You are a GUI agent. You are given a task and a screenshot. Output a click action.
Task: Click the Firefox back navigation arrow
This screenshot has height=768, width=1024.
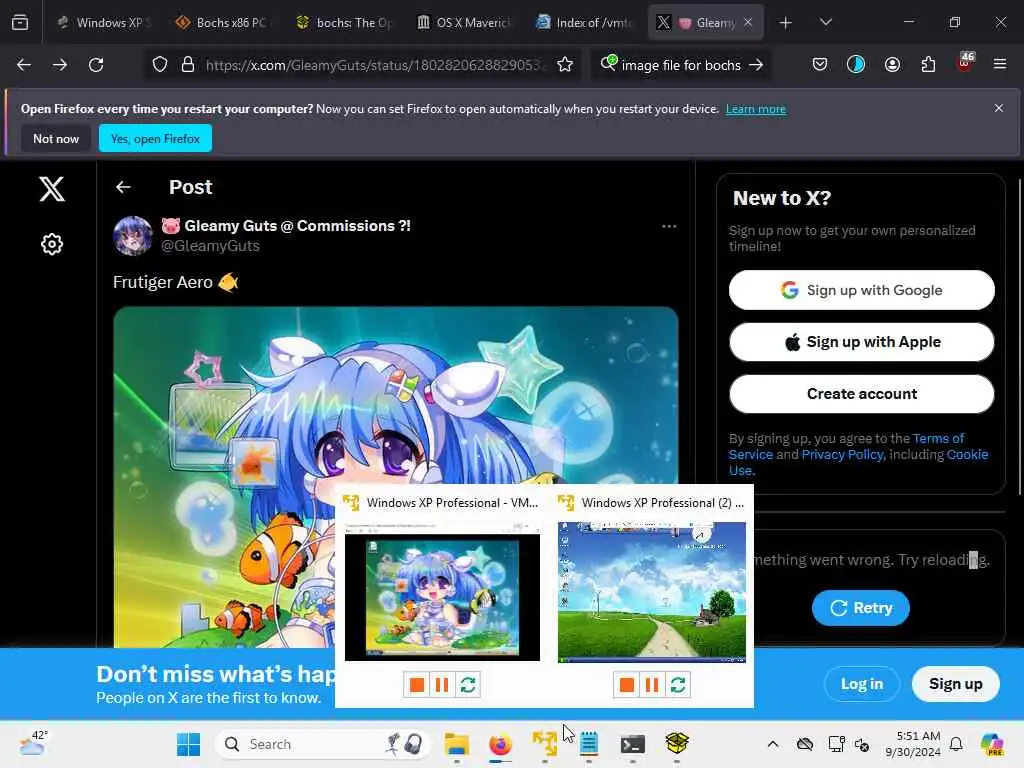tap(24, 65)
